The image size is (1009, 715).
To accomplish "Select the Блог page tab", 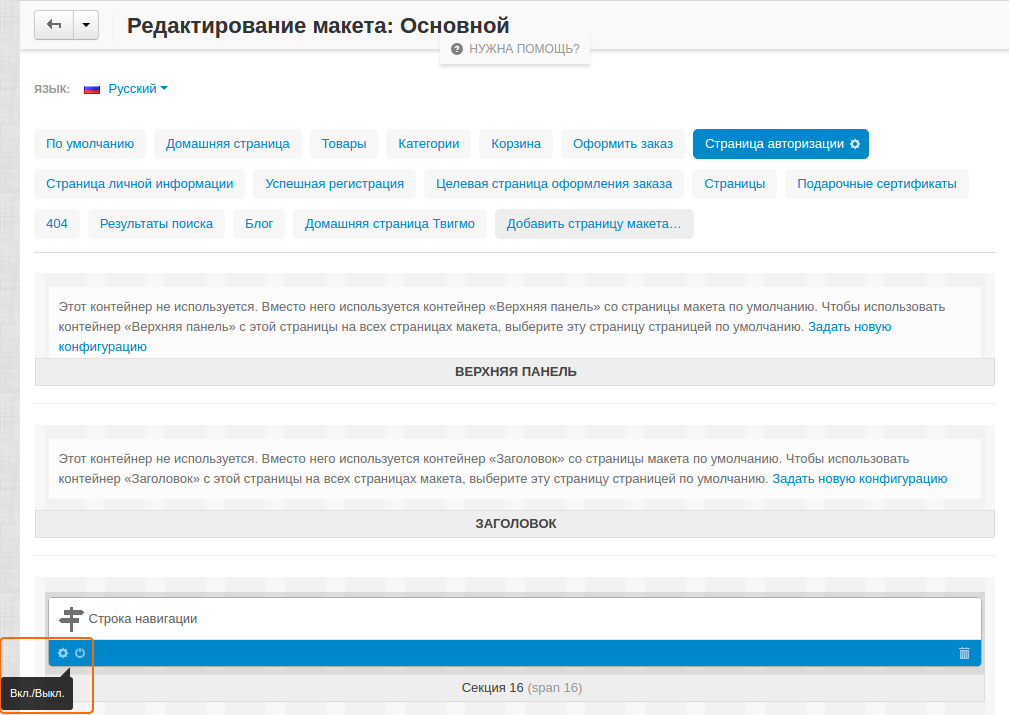I will point(258,223).
